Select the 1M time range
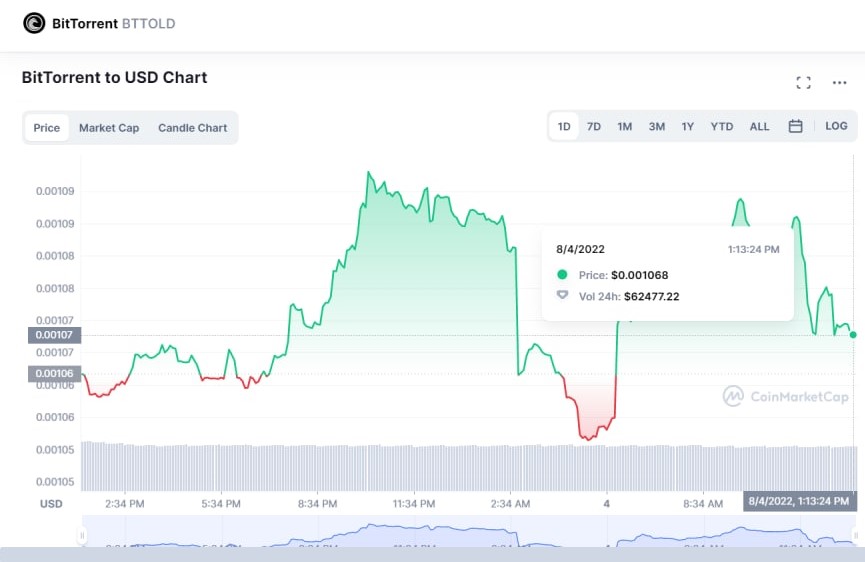The height and width of the screenshot is (562, 865). pos(624,126)
